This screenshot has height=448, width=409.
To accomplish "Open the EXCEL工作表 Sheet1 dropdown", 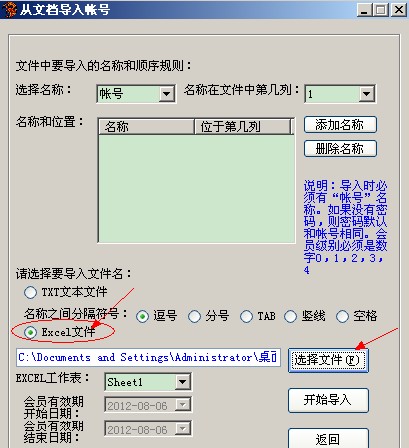I will (x=182, y=382).
